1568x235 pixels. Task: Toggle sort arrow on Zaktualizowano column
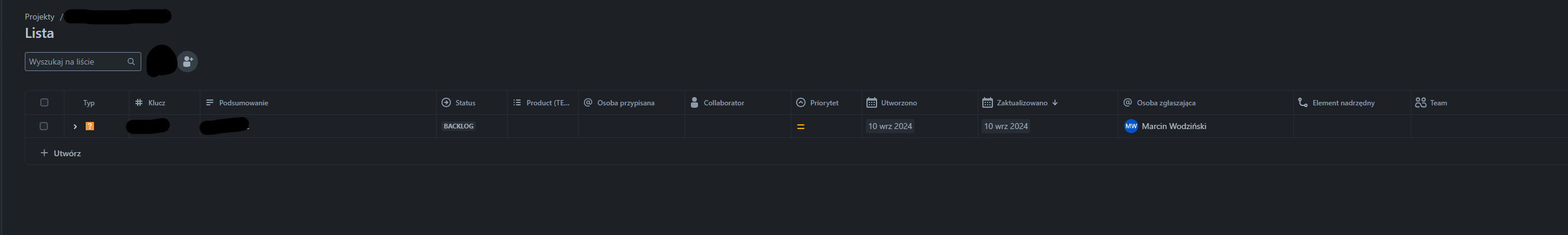[x=1055, y=102]
